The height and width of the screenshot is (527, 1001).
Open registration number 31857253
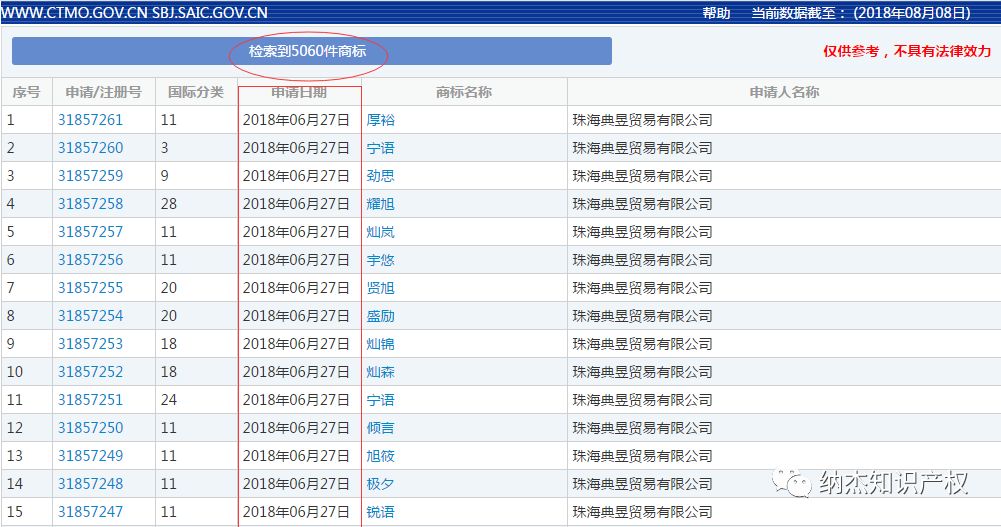(90, 344)
